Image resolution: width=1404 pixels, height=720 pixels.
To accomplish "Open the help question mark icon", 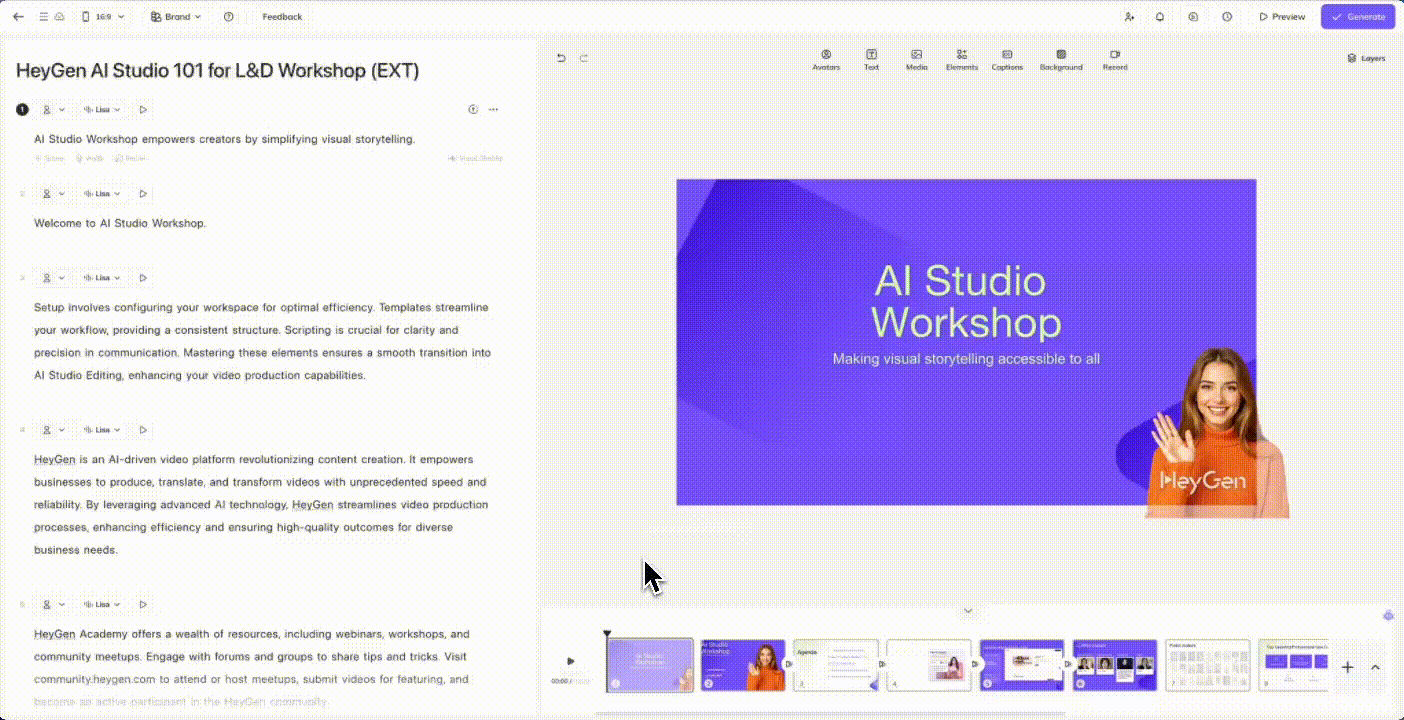I will click(x=229, y=17).
